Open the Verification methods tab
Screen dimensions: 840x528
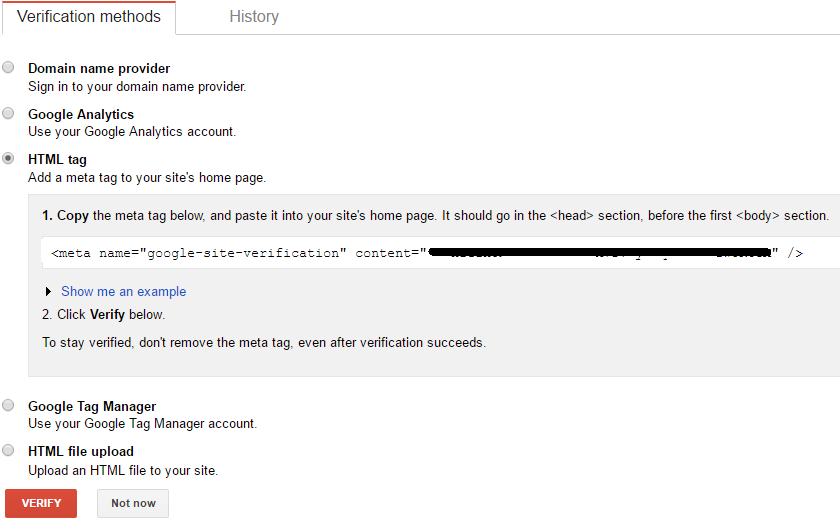click(88, 17)
